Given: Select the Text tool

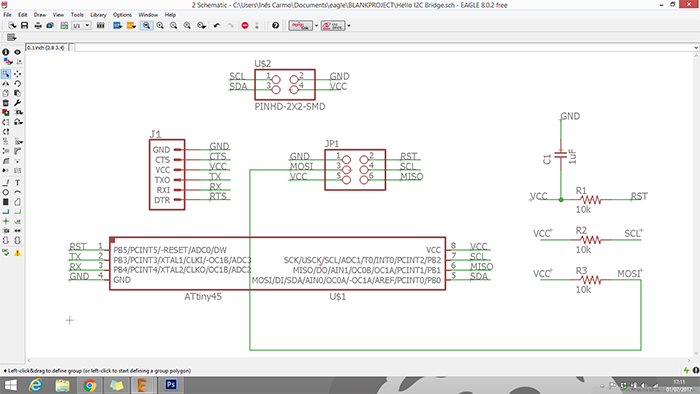Looking at the screenshot, I should coord(17,182).
